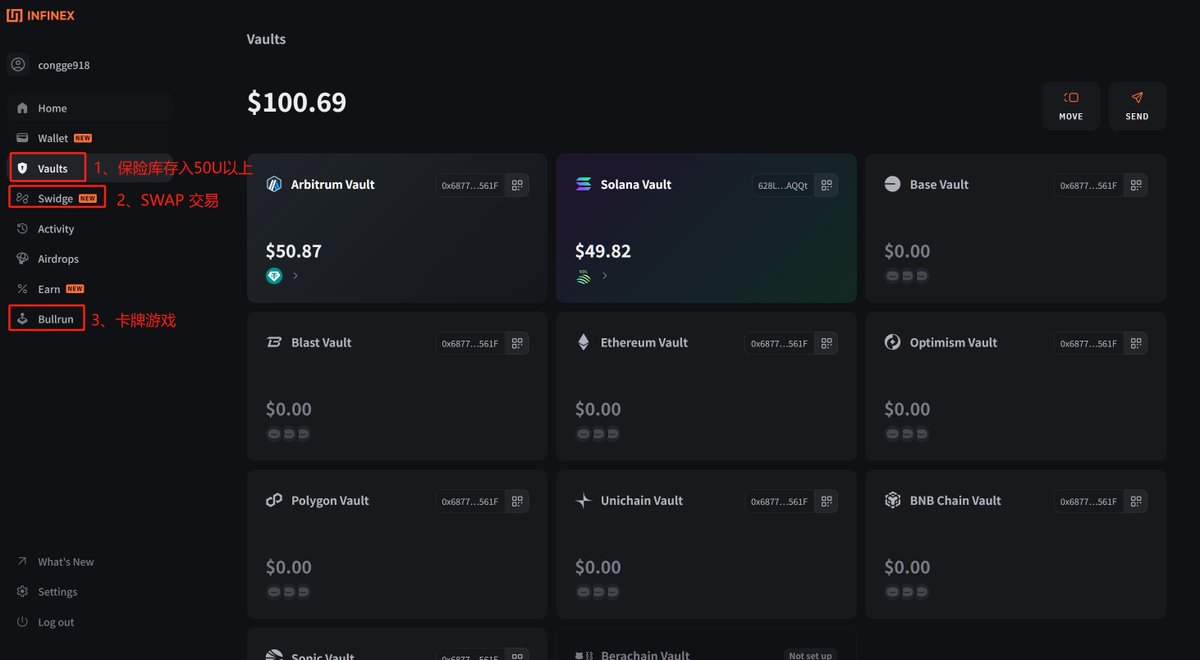The width and height of the screenshot is (1200, 660).
Task: Show QR code for Polygon Vault
Action: [x=517, y=501]
